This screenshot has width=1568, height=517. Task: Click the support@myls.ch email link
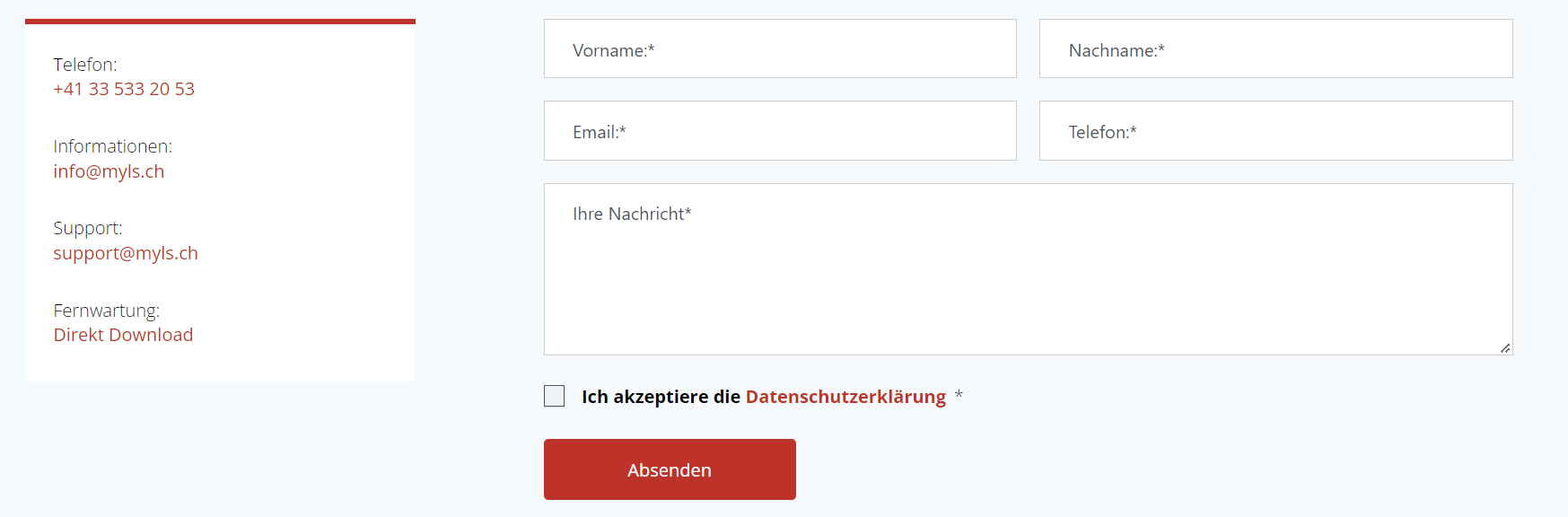coord(126,253)
